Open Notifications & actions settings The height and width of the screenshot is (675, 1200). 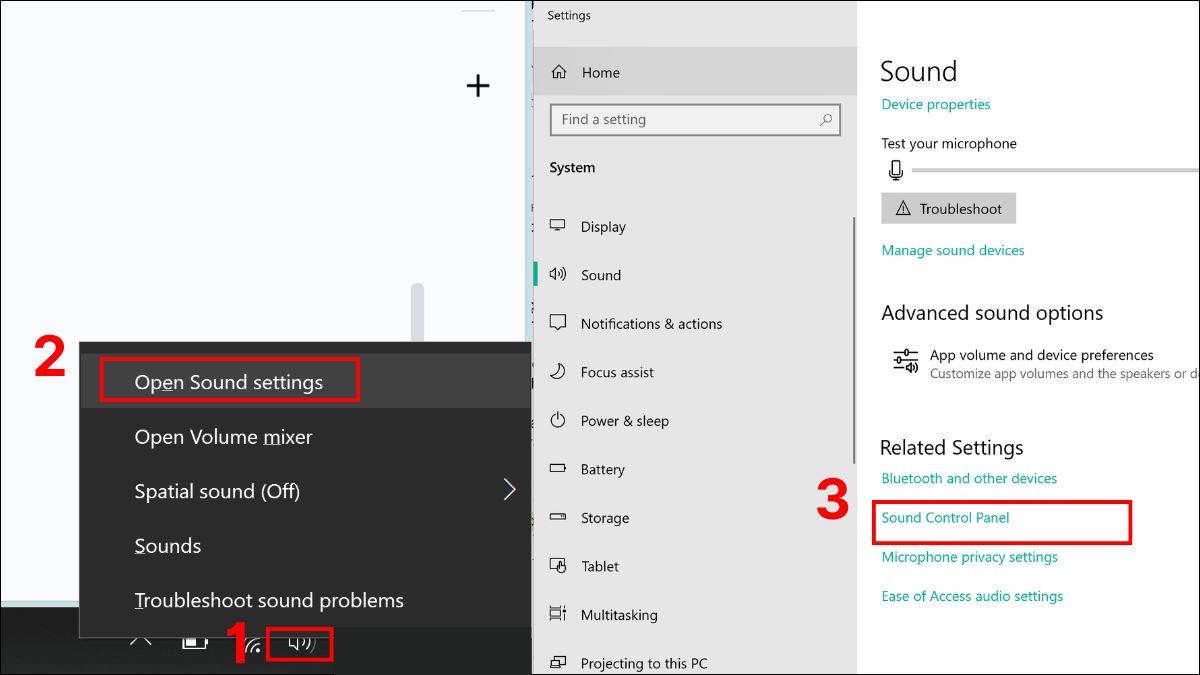pyautogui.click(x=651, y=324)
